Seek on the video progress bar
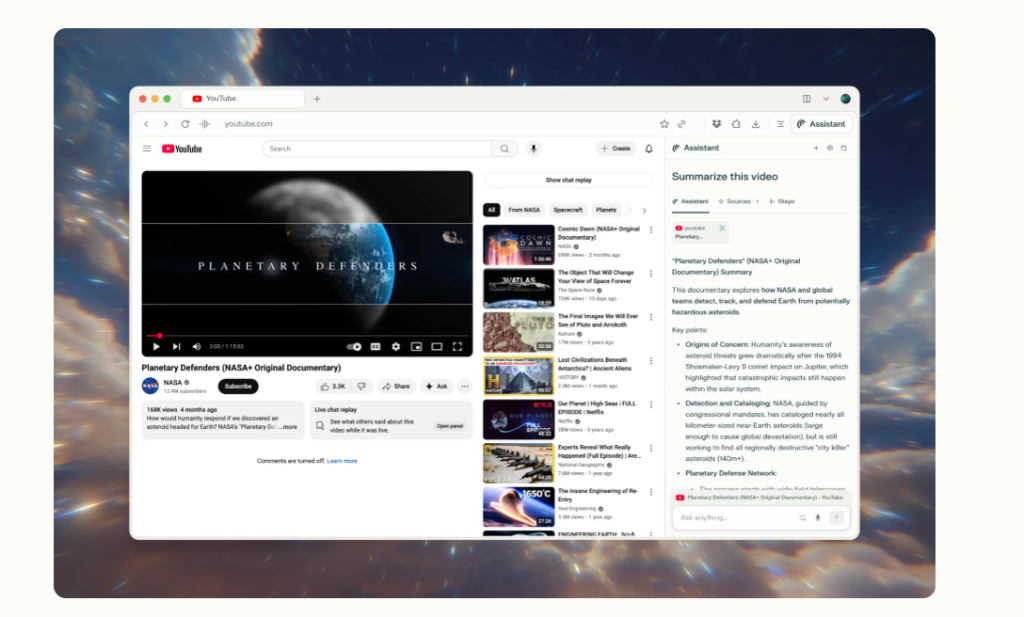1024x617 pixels. (300, 336)
